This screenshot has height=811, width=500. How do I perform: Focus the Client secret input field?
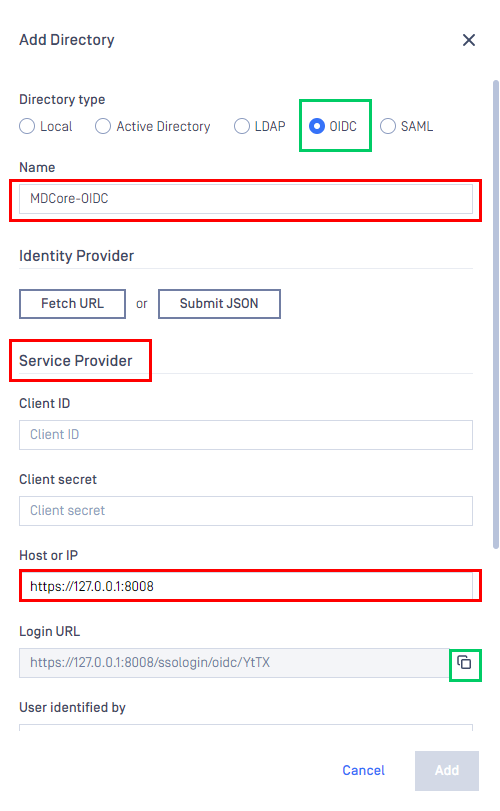(x=246, y=510)
